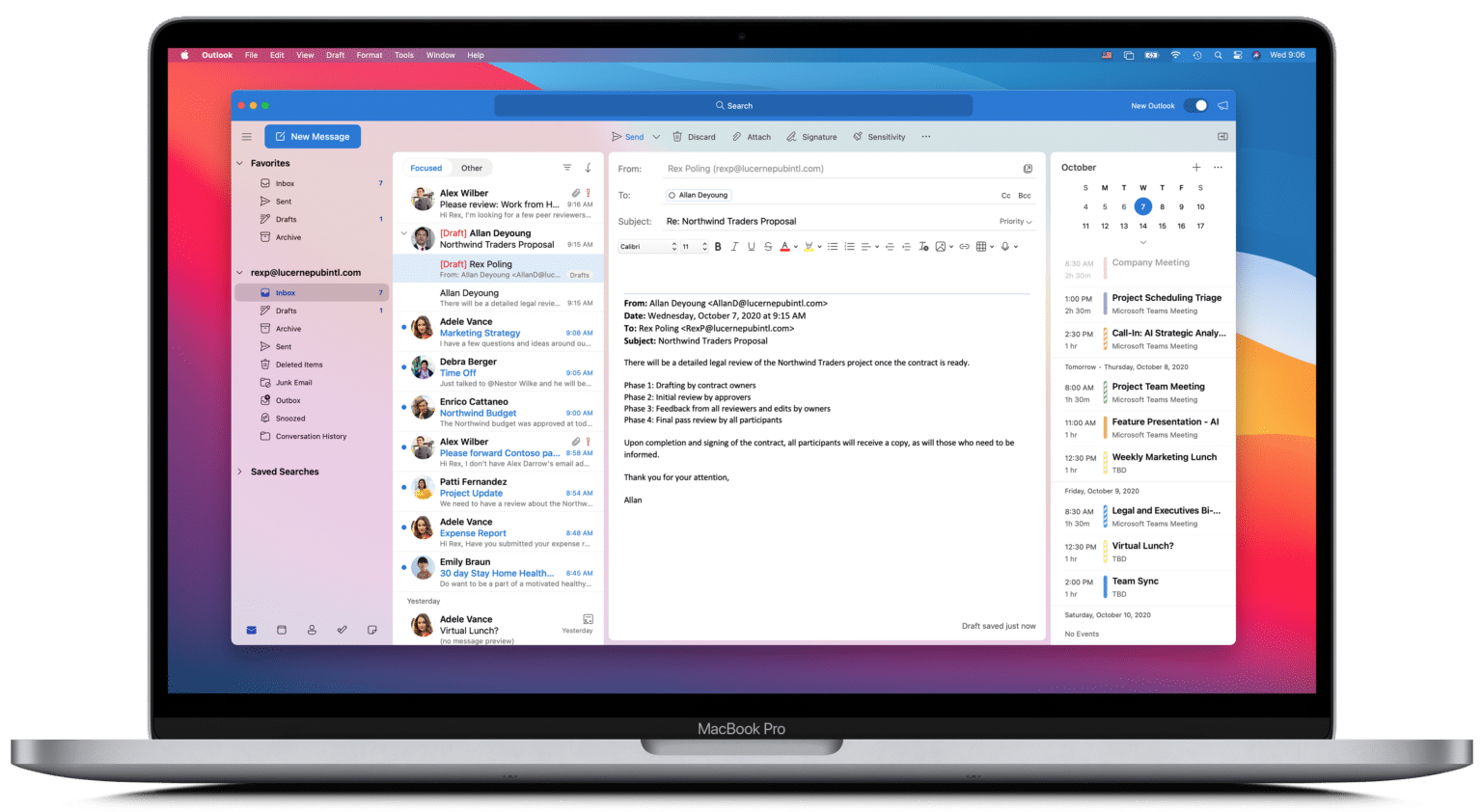Apply strikethrough formatting
This screenshot has width=1482, height=812.
(768, 247)
